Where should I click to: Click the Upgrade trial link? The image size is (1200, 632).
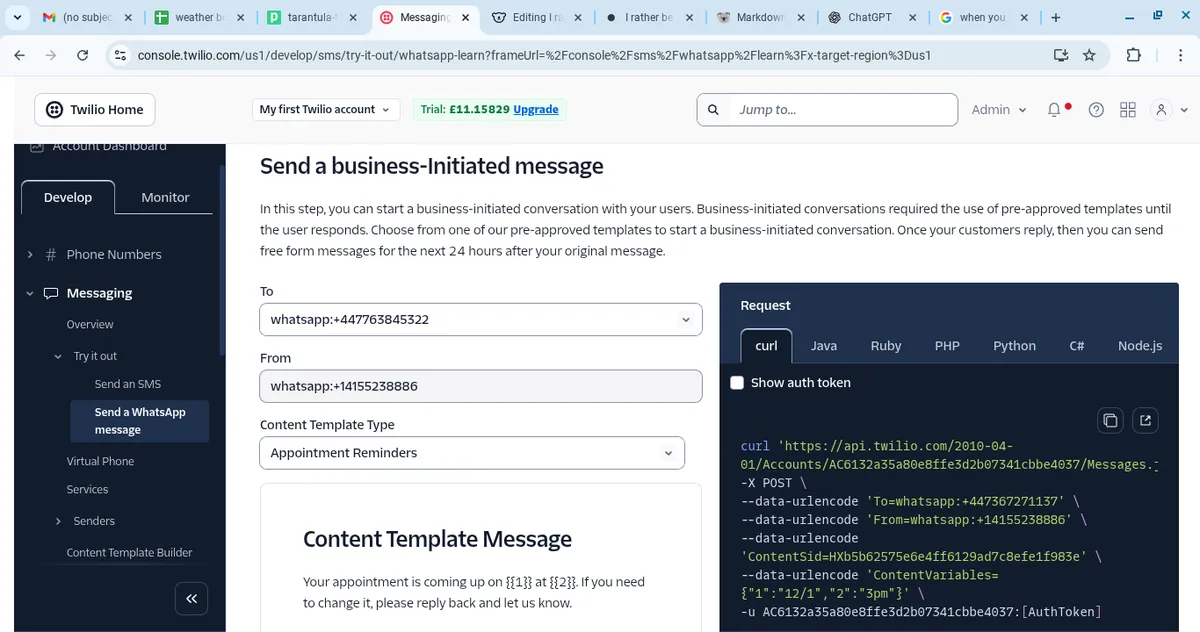point(536,110)
